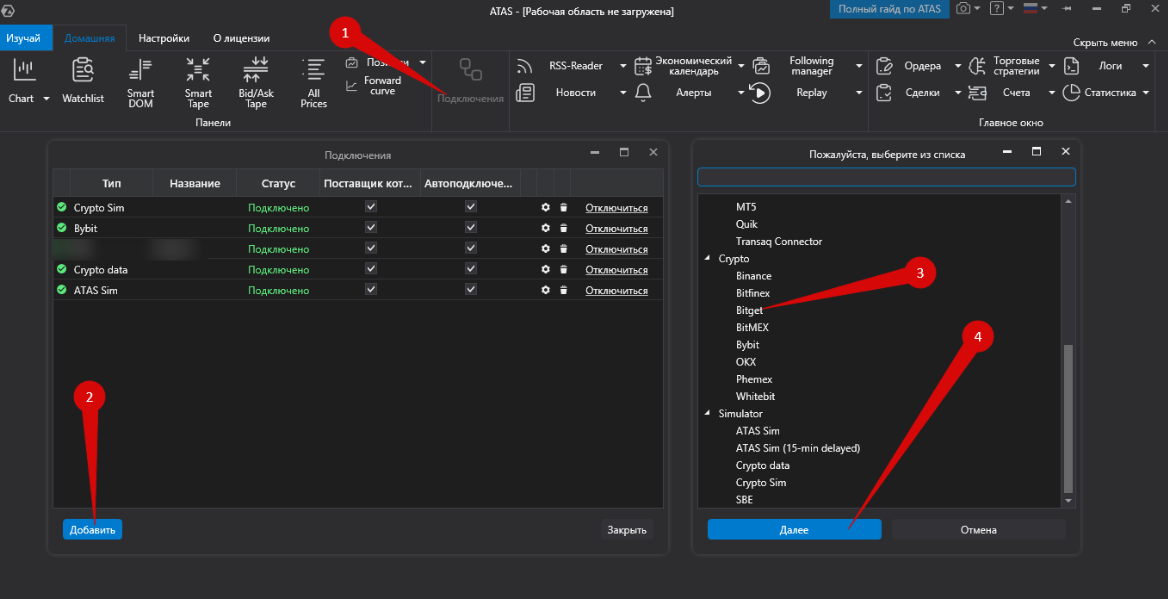Toggle autoconnect checkbox for Crypto Sim

[x=471, y=206]
